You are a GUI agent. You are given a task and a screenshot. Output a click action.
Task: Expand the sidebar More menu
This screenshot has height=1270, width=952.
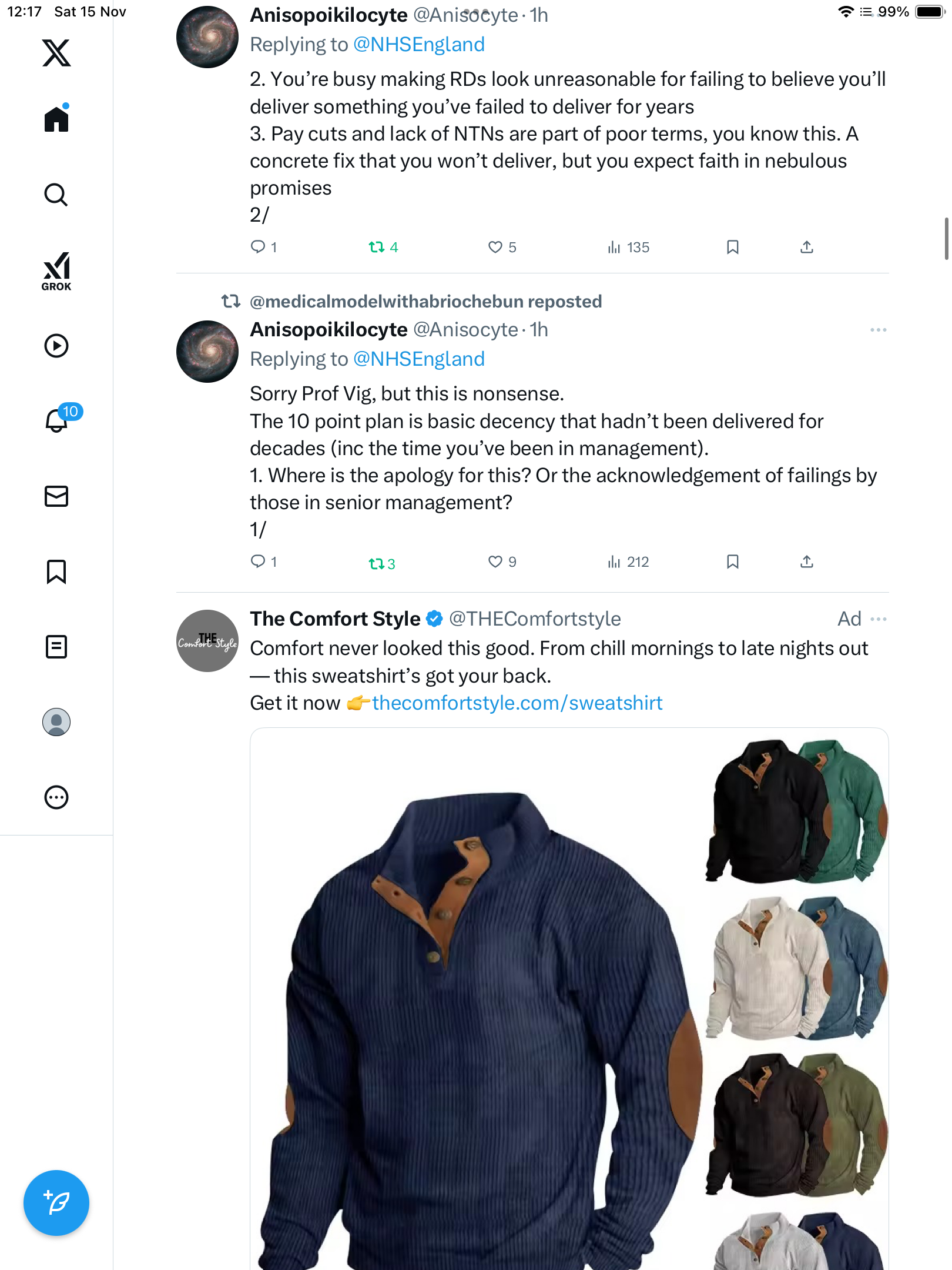[x=56, y=797]
